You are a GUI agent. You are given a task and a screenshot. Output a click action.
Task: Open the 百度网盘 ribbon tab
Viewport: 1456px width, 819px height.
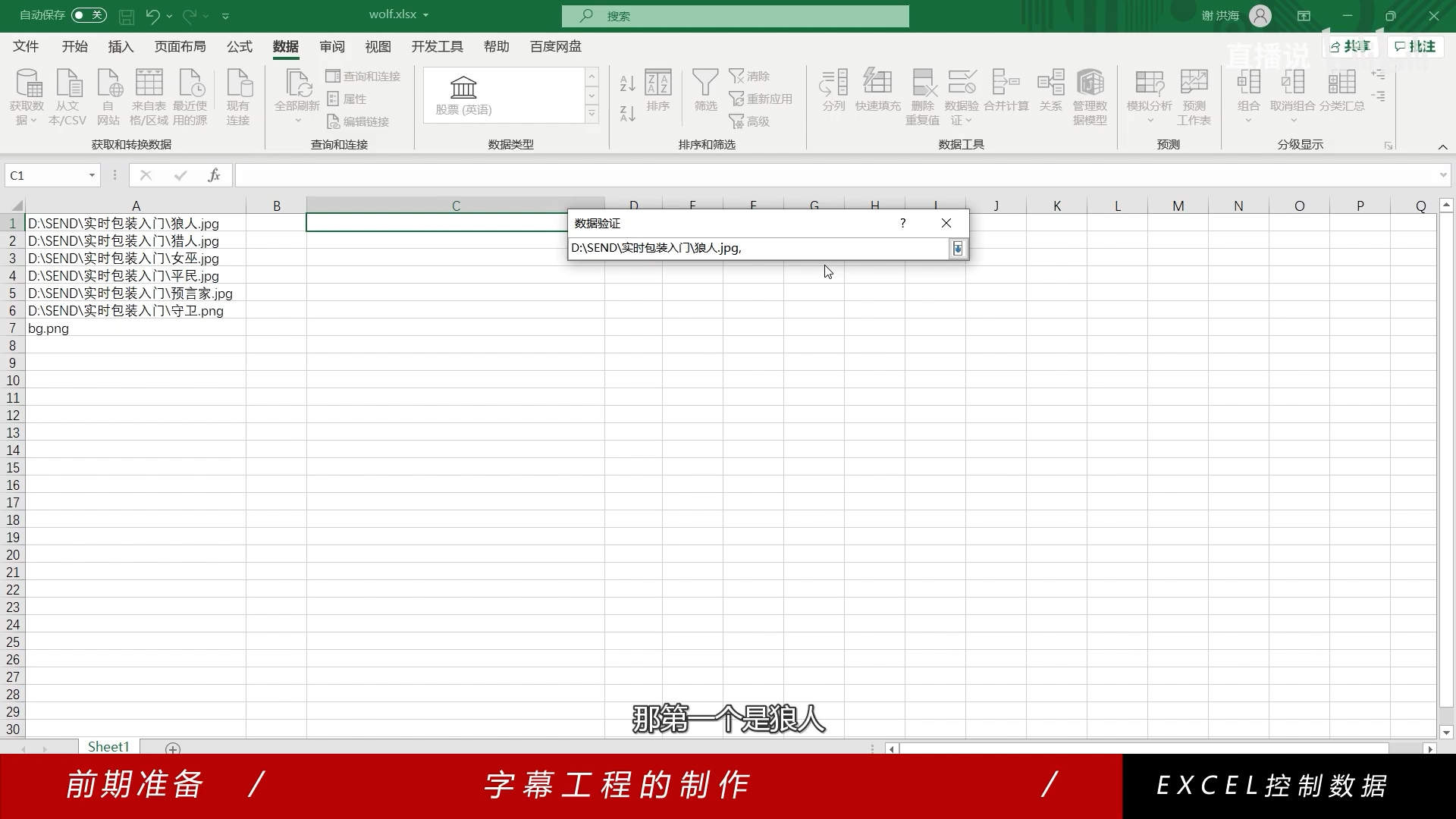coord(555,46)
